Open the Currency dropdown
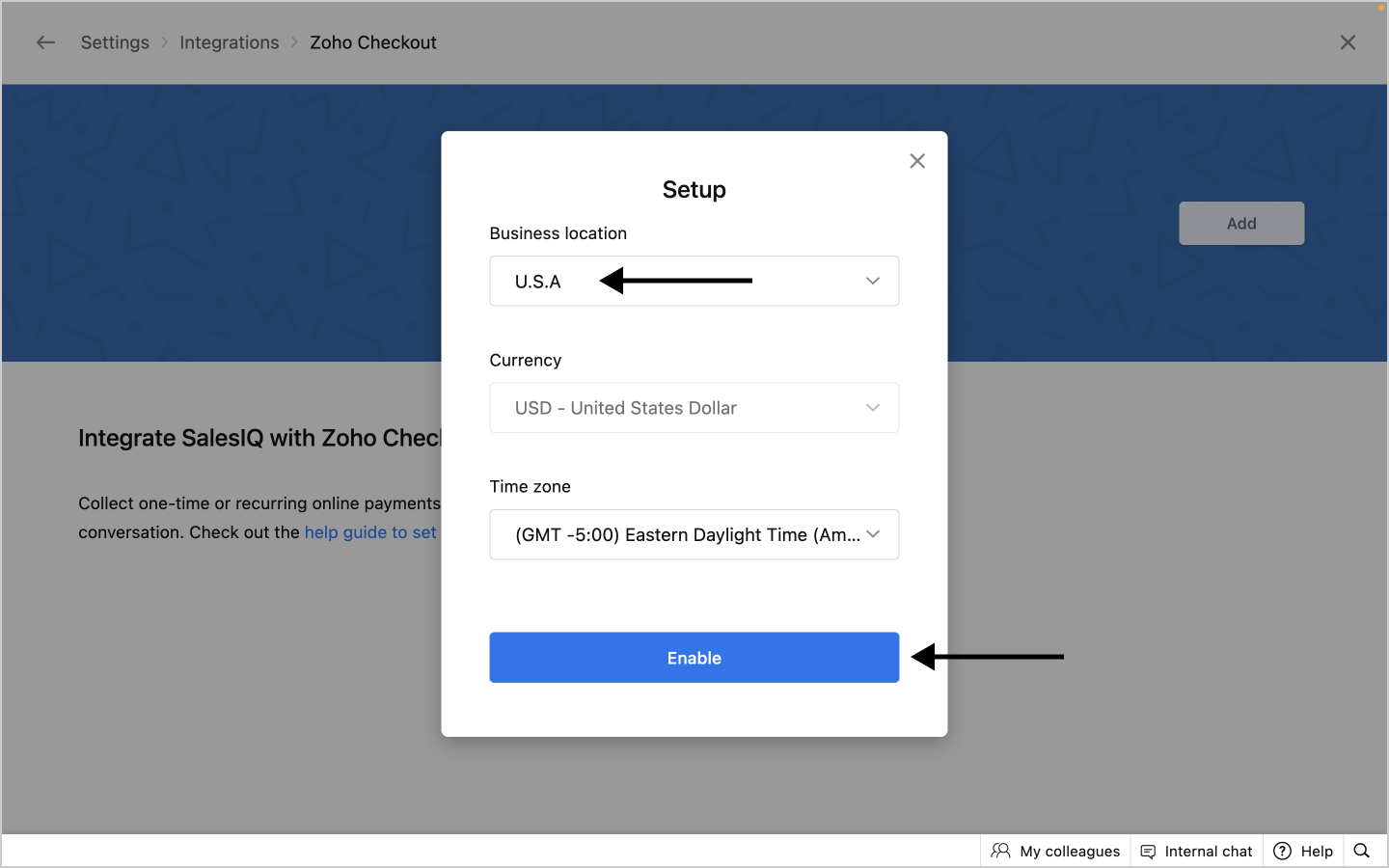1389x868 pixels. pyautogui.click(x=694, y=408)
